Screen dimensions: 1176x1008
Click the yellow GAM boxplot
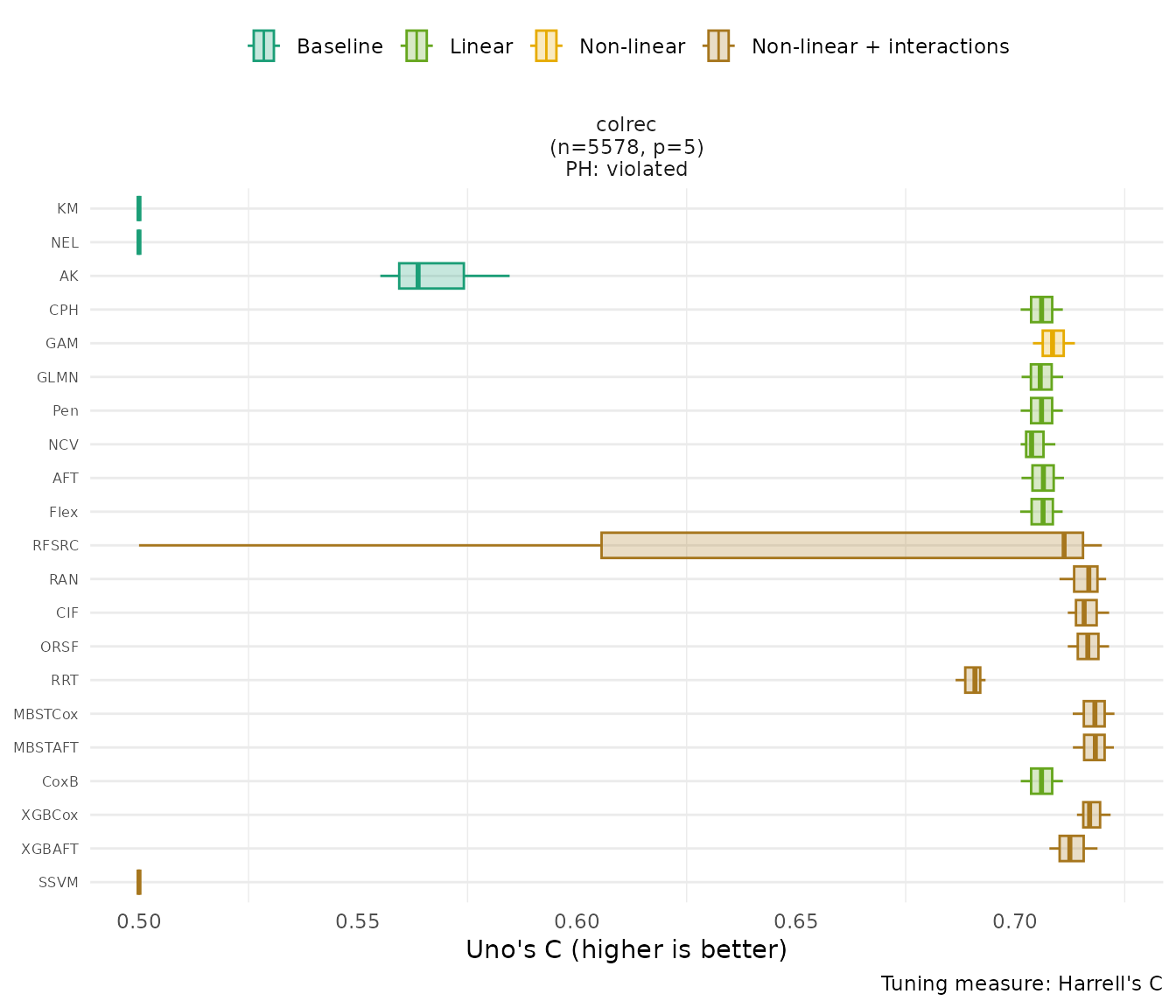(1053, 343)
